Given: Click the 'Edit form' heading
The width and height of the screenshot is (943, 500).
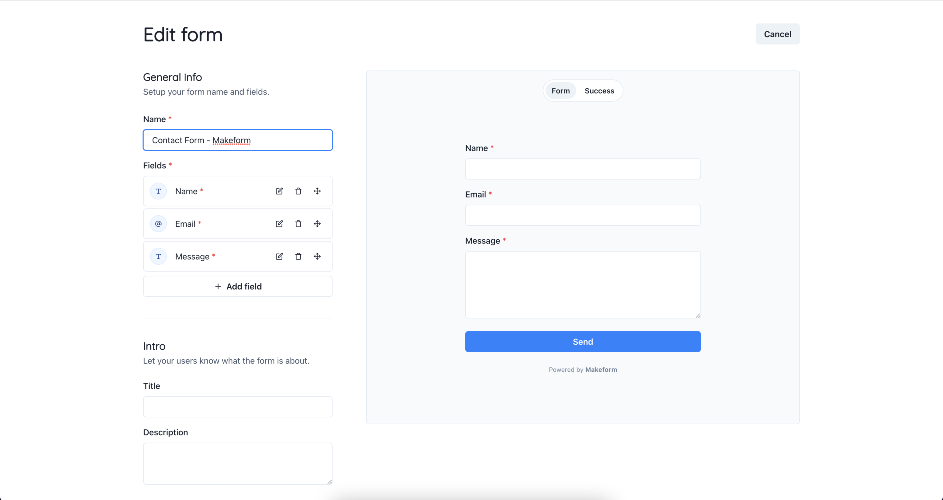Looking at the screenshot, I should [x=183, y=35].
